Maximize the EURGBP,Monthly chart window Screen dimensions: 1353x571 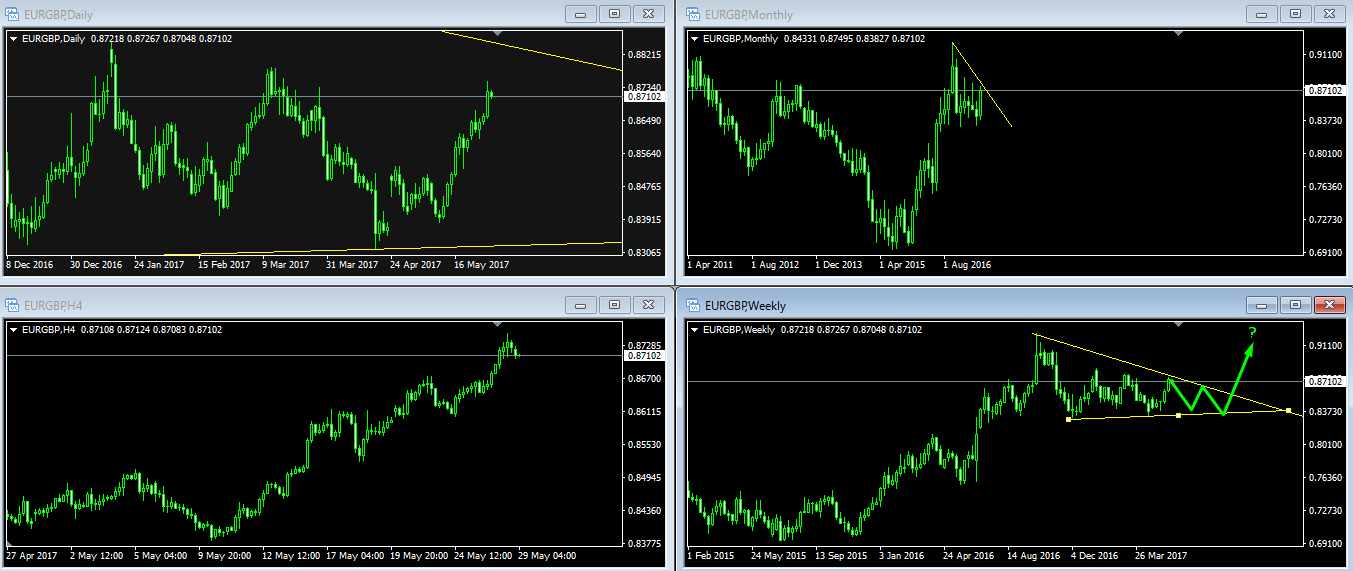[1295, 14]
